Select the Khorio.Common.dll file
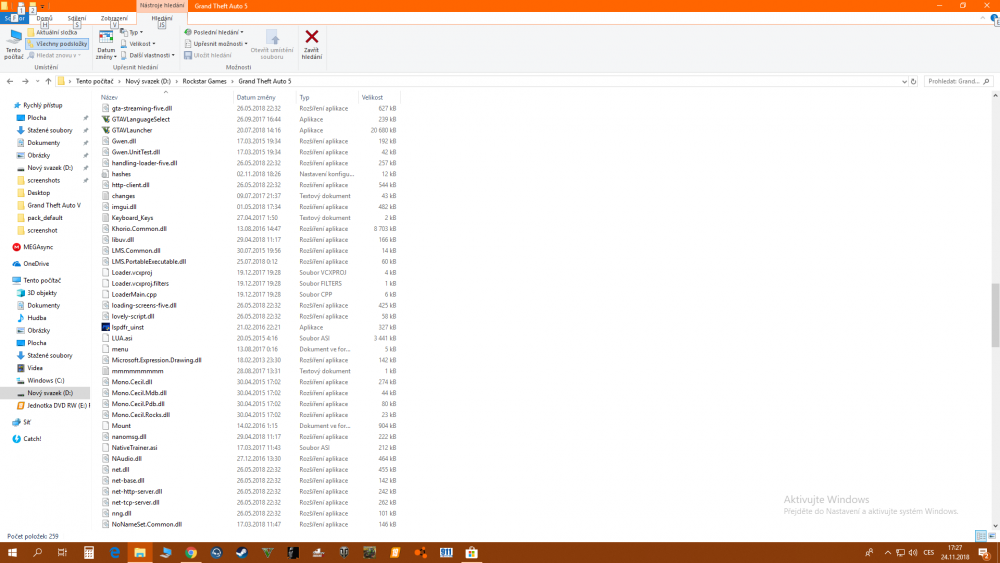Screen dimensions: 1000x563 [139, 229]
